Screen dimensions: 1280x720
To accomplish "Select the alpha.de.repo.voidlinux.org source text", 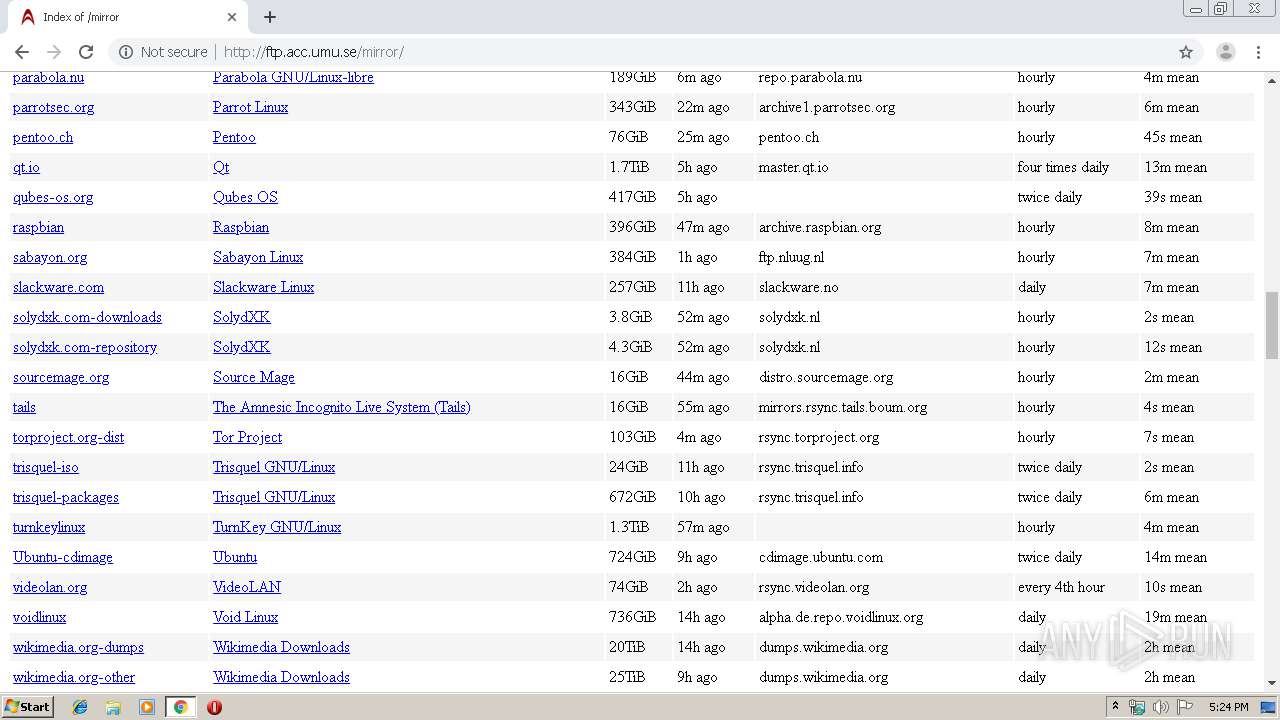I will [x=841, y=617].
